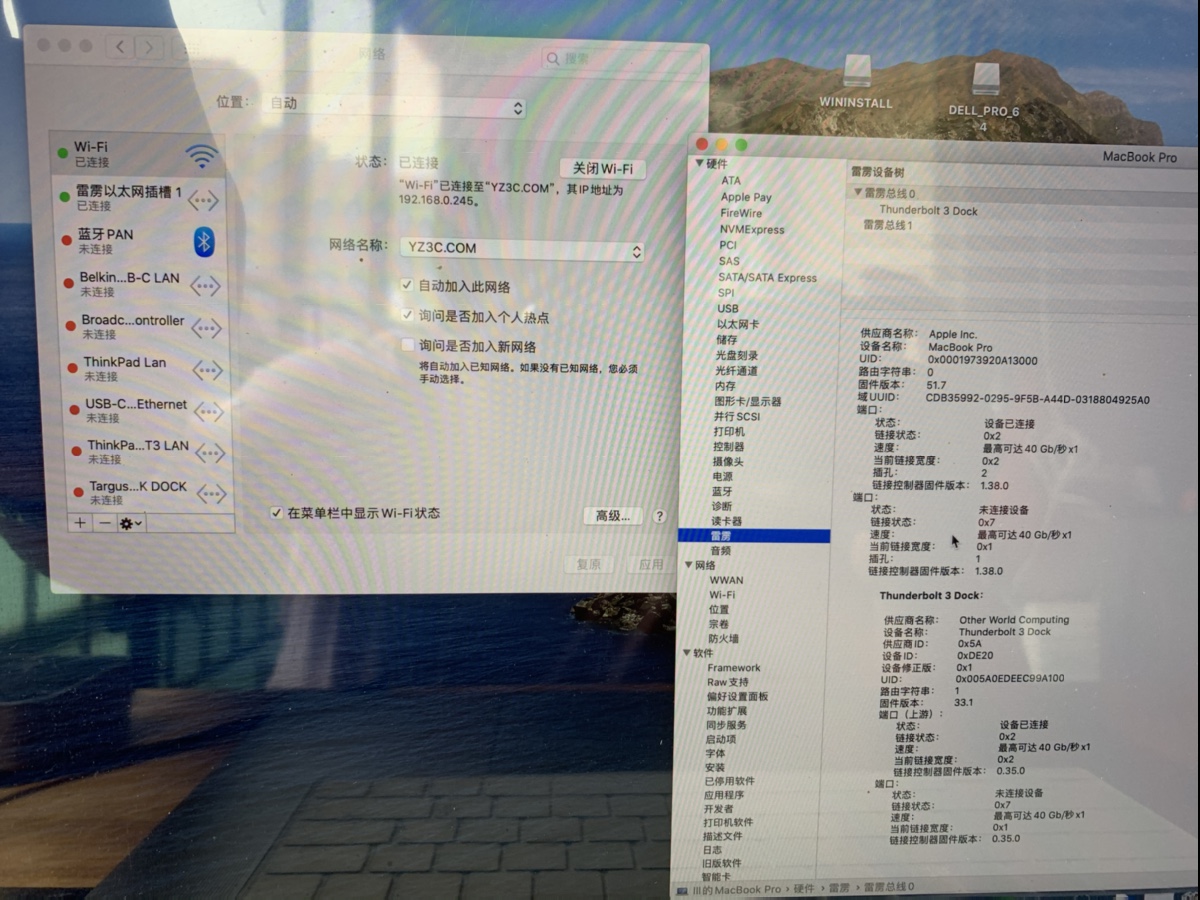Open the help question mark button
1200x900 pixels.
[x=659, y=516]
